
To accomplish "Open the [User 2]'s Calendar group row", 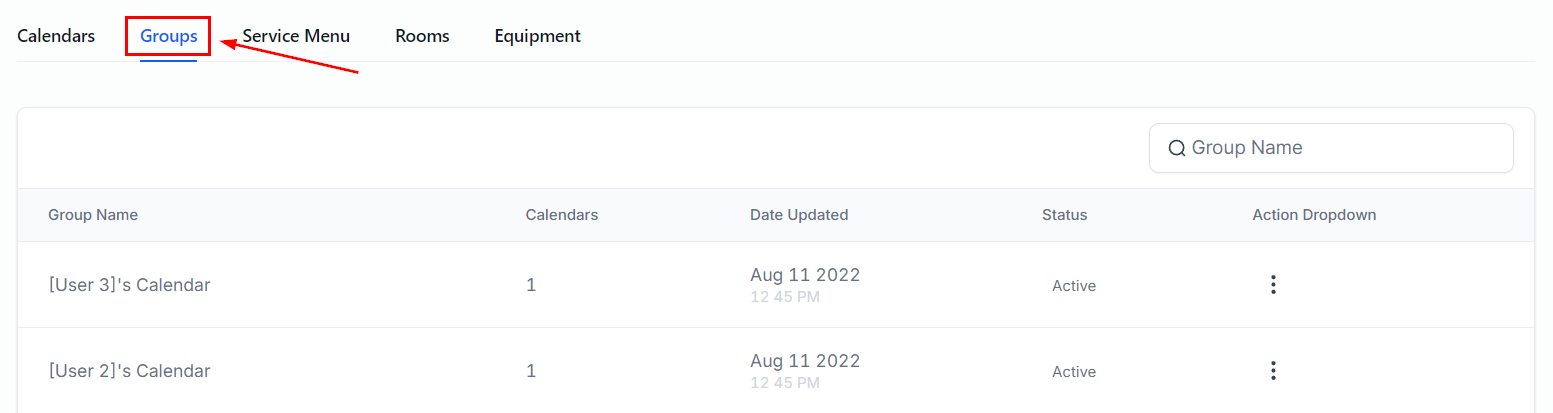I will pyautogui.click(x=130, y=371).
